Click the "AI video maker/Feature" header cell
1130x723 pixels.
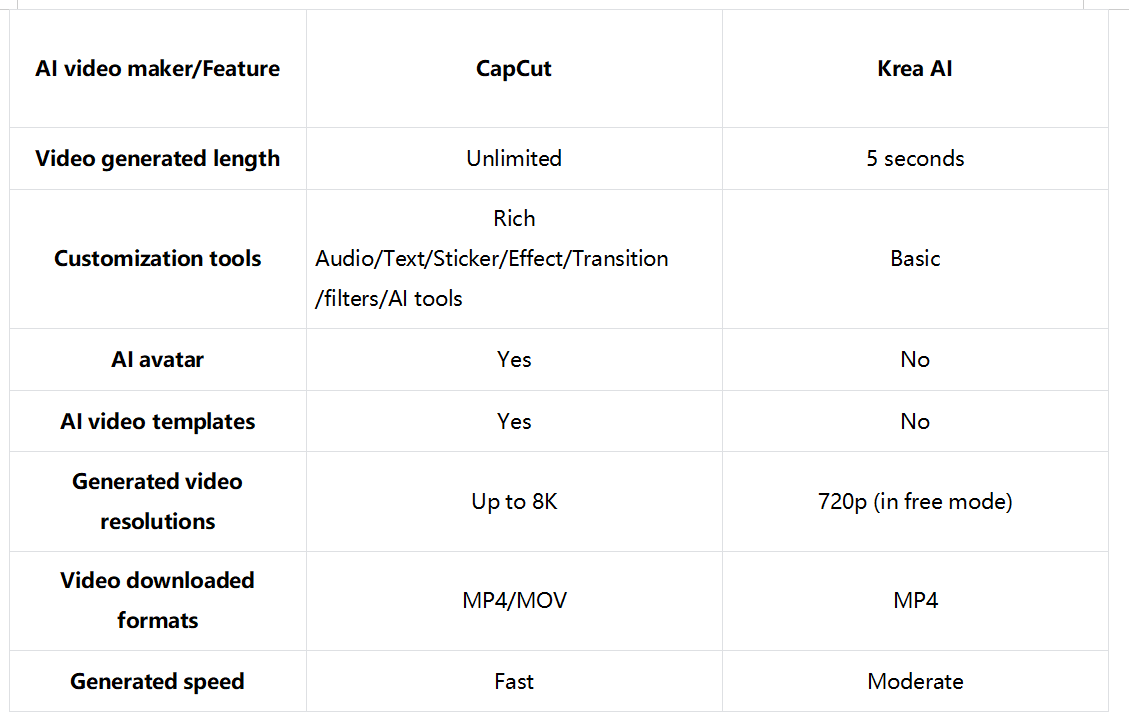(158, 69)
